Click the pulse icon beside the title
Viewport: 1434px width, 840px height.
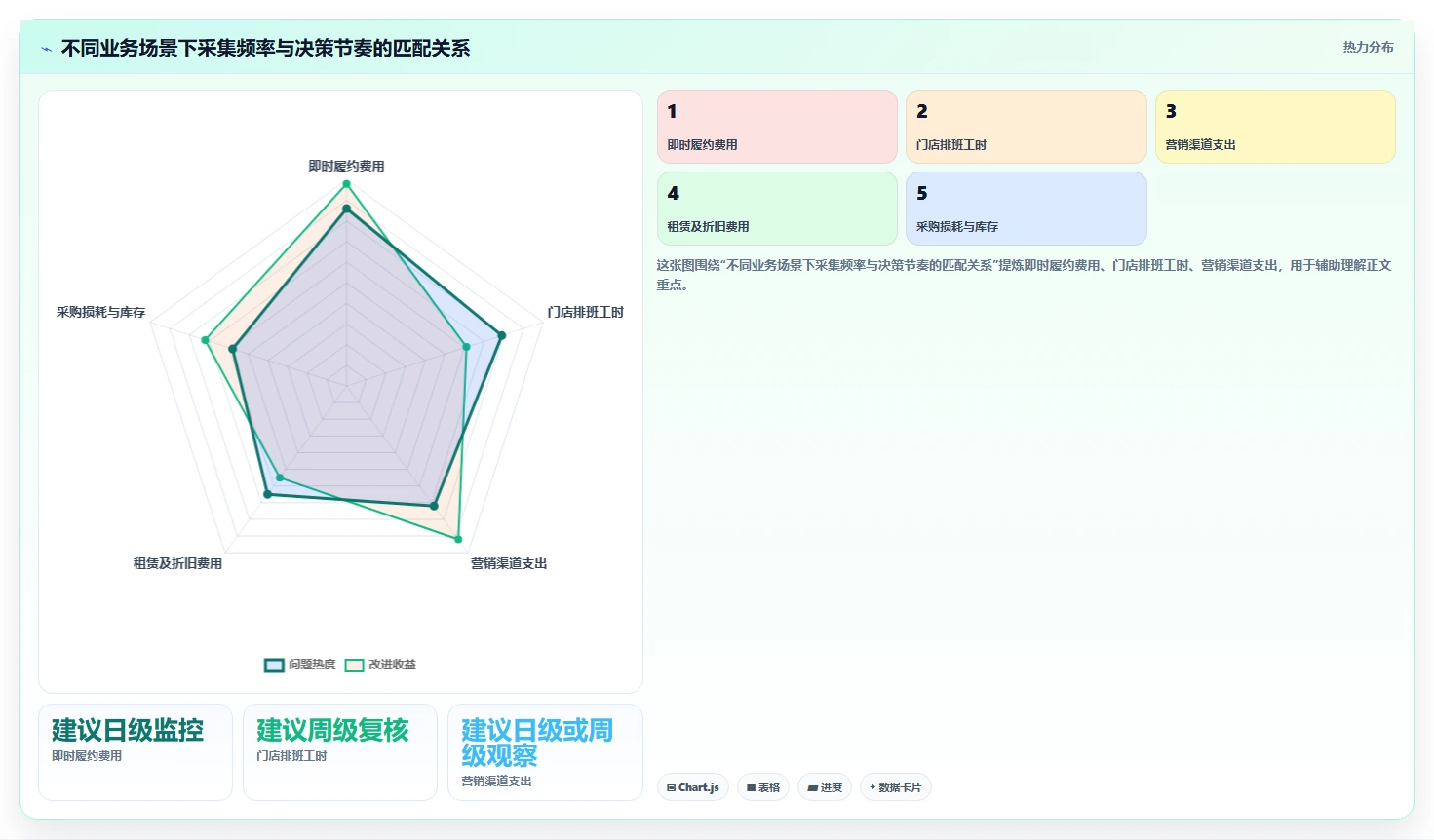coord(46,49)
